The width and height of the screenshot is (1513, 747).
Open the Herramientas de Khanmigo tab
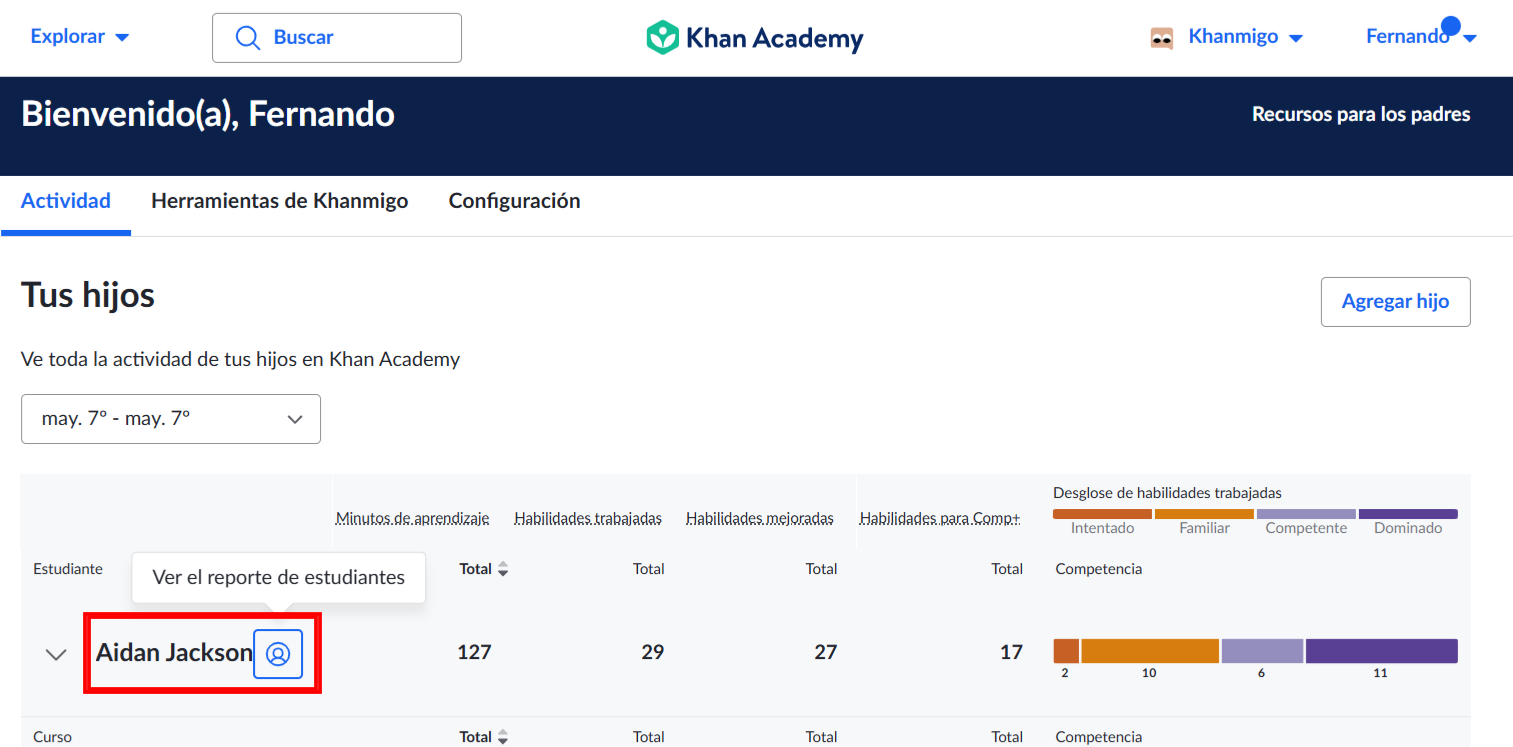click(280, 201)
